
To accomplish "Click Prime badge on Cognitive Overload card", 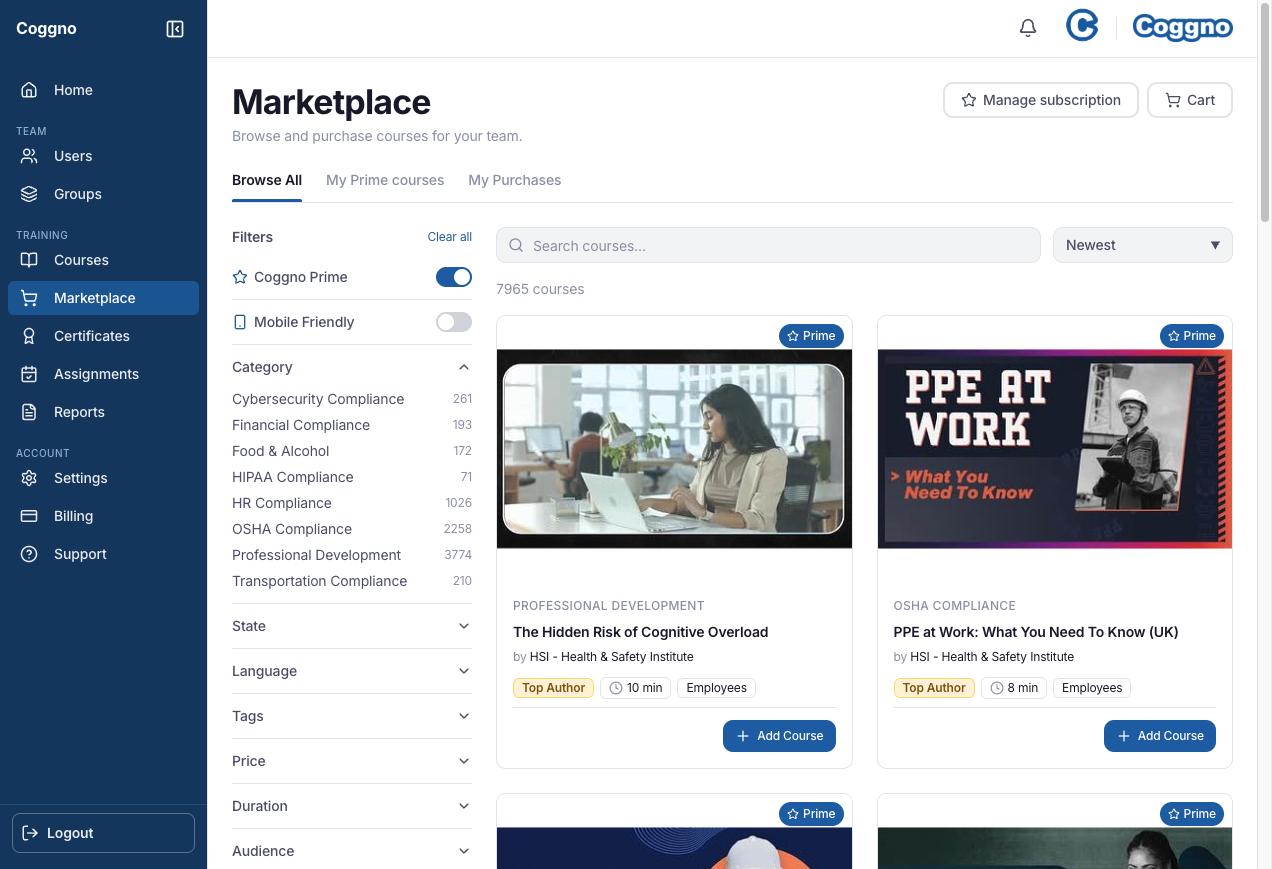I will click(811, 336).
